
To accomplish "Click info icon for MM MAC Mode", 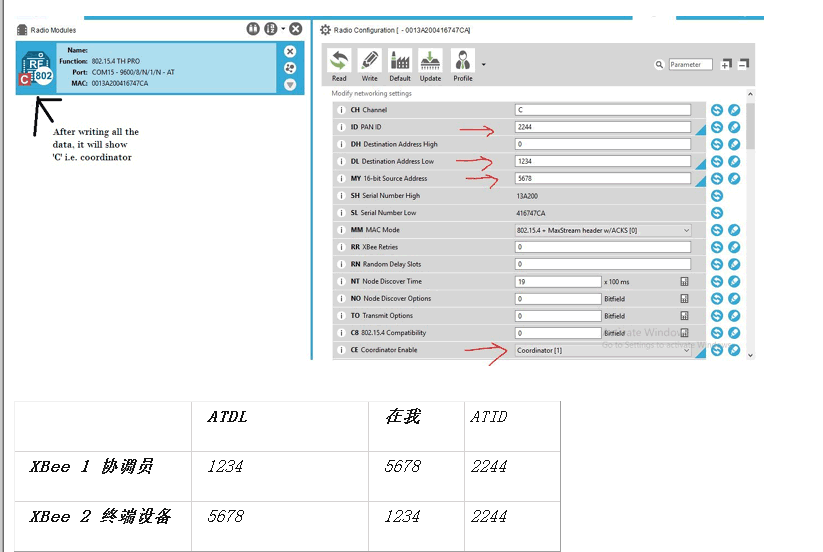I will pyautogui.click(x=341, y=230).
